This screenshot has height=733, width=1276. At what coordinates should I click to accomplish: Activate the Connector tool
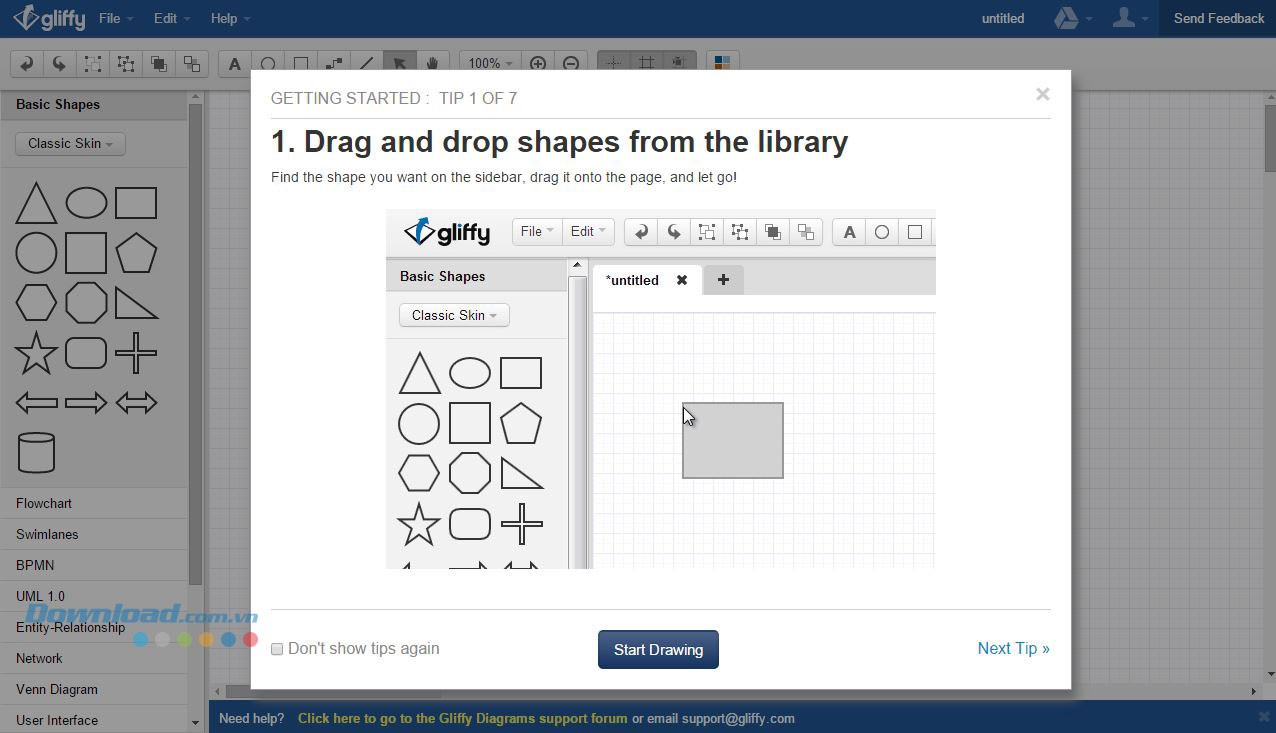334,63
